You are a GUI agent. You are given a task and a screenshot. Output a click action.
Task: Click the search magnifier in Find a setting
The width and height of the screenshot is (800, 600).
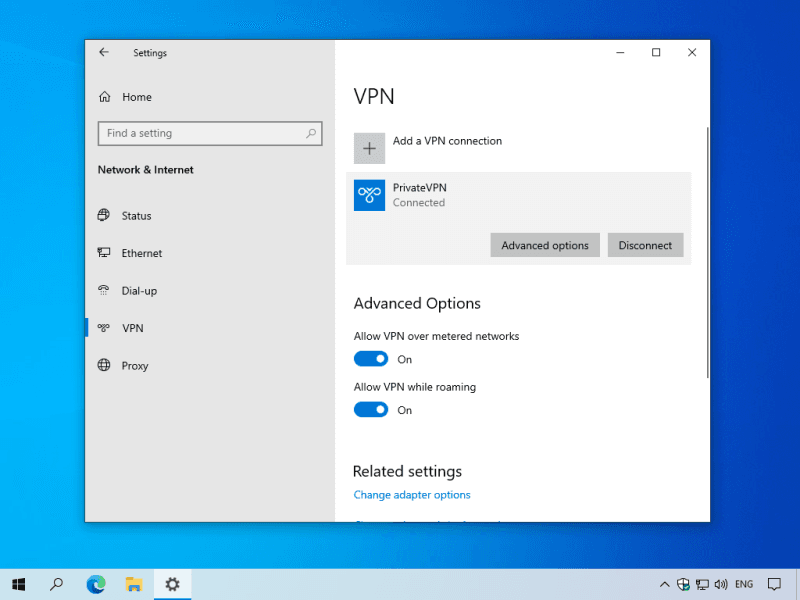tap(311, 133)
